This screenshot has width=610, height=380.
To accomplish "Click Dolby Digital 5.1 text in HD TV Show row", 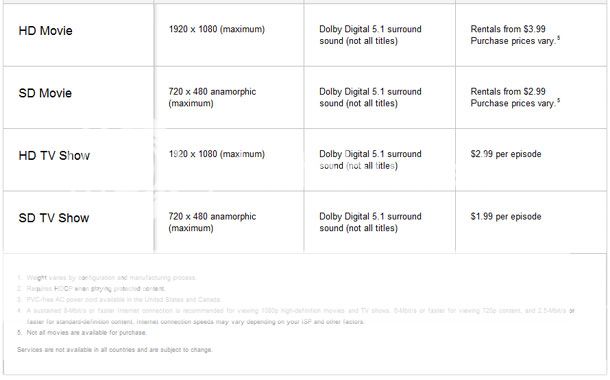I will click(x=370, y=160).
